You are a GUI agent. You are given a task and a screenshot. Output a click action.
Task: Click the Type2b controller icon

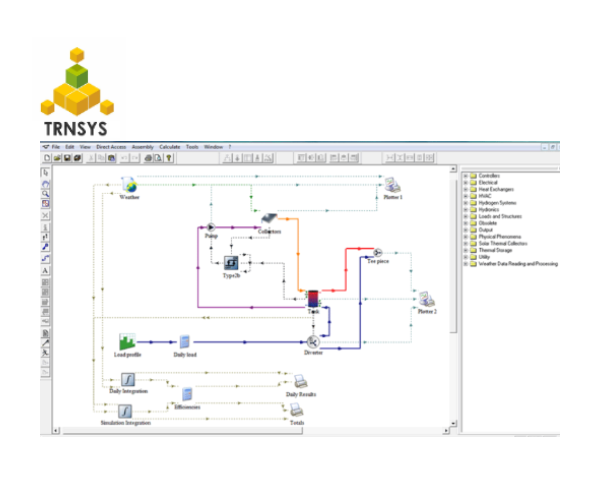(x=231, y=262)
